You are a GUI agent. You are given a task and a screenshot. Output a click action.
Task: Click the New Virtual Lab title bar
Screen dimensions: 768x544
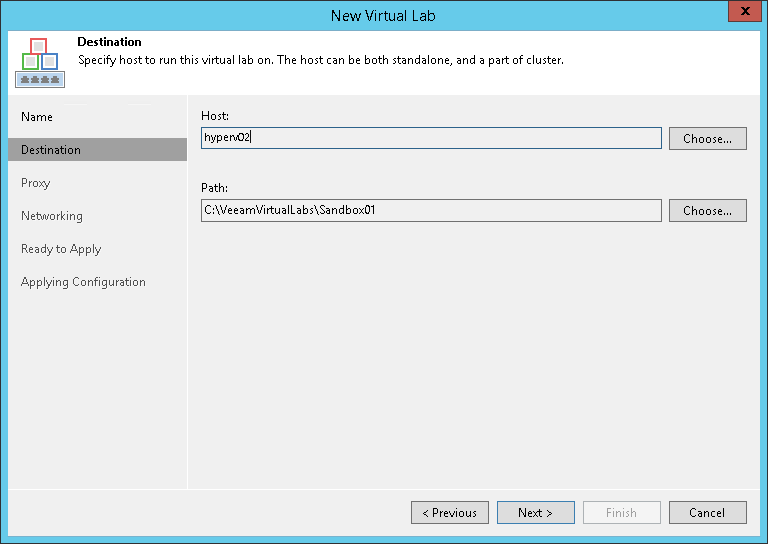[383, 15]
